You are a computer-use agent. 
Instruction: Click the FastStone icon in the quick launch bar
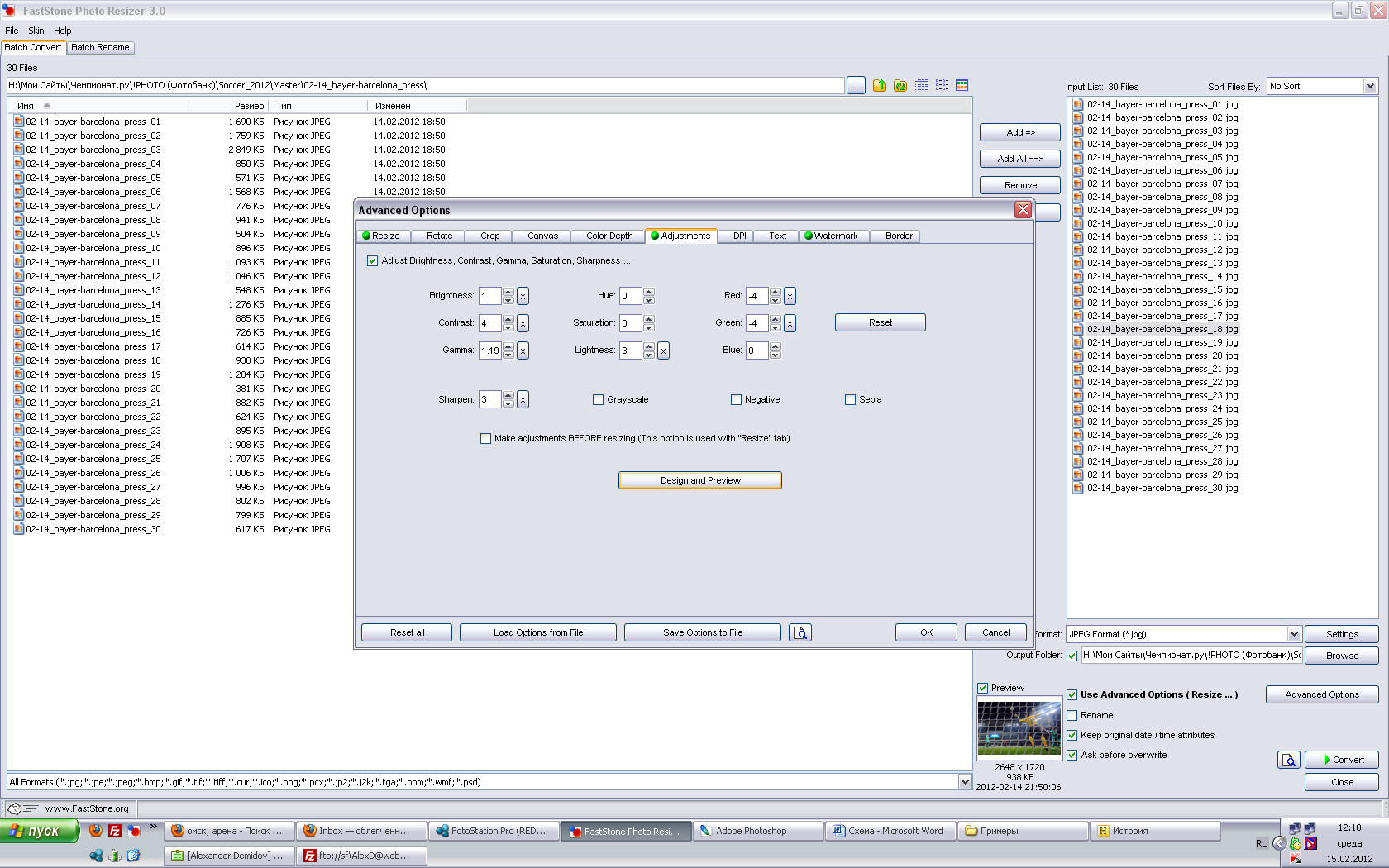134,831
